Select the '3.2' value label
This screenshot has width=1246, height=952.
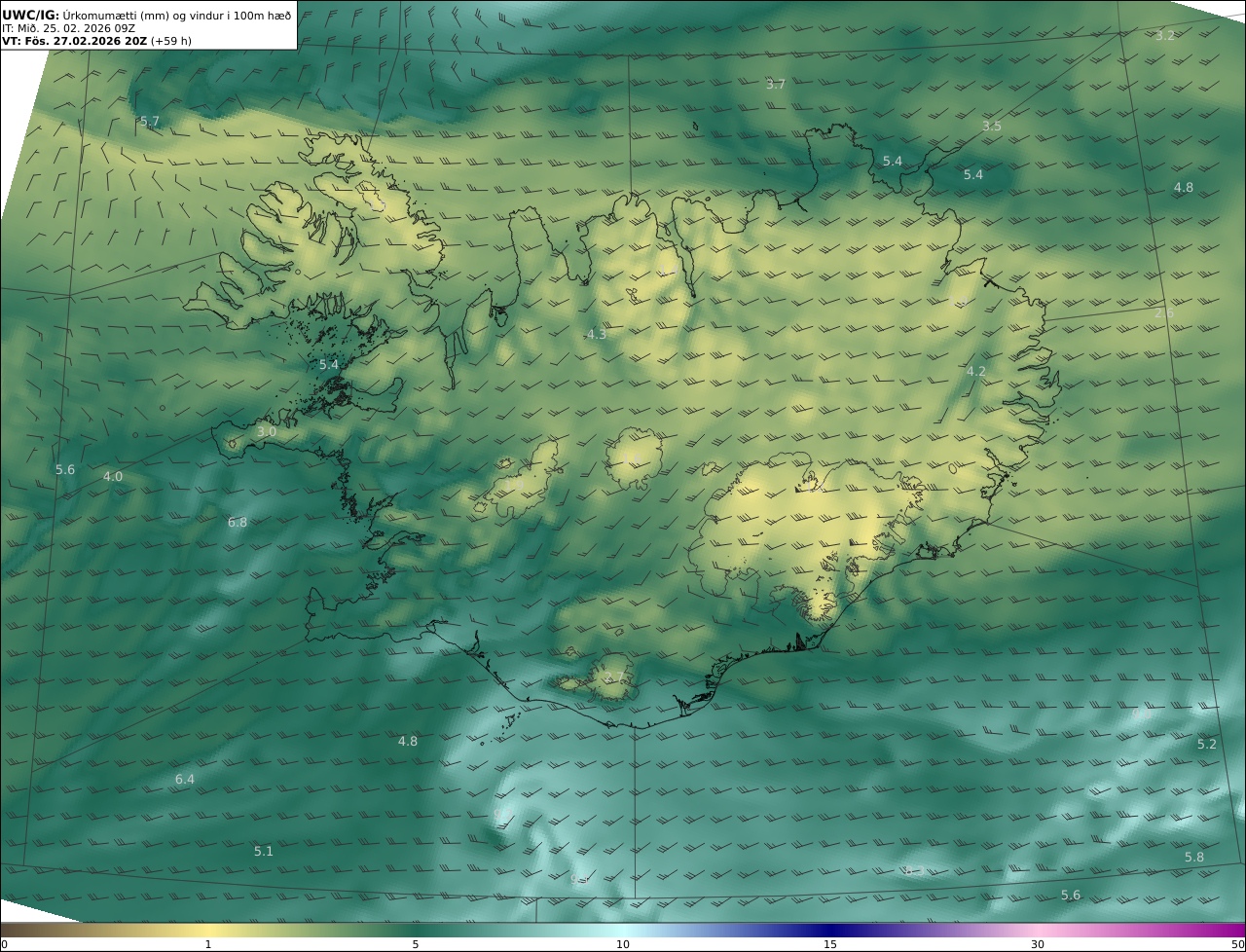coord(1165,35)
